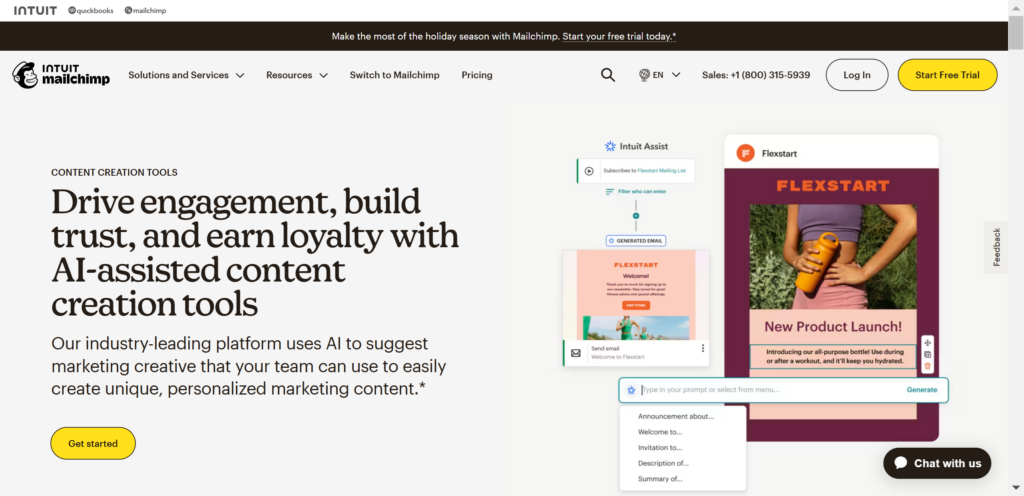Click the Get started button
Screen dimensions: 1024x496
(93, 443)
